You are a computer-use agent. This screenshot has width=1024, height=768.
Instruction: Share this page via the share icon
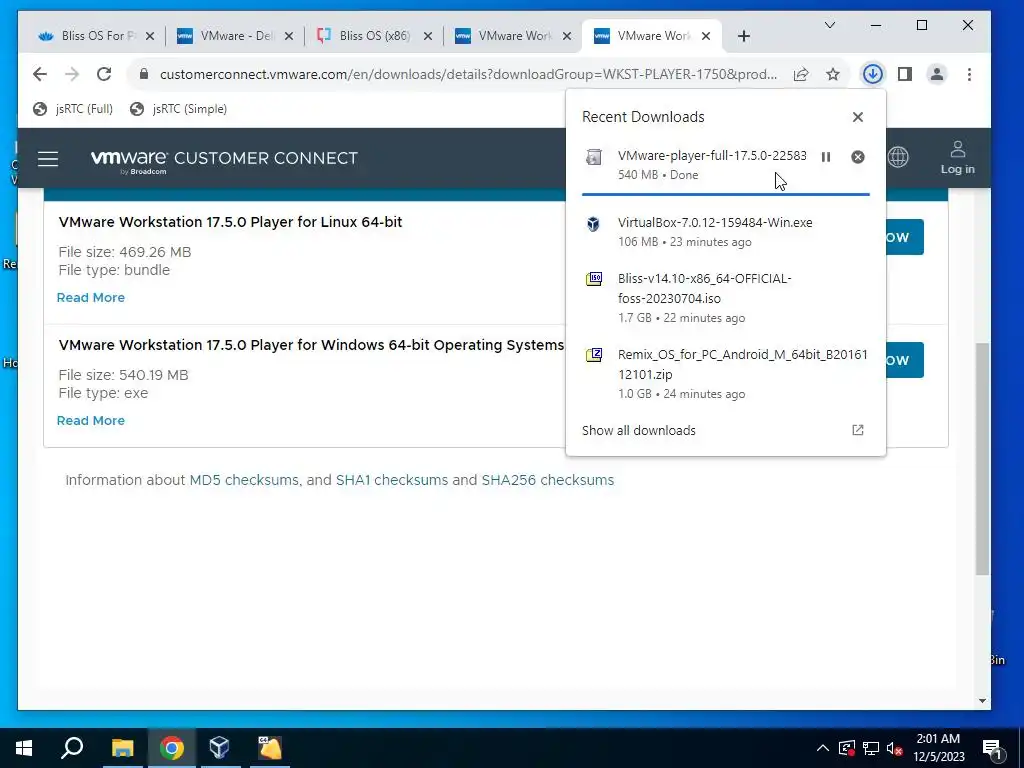point(801,74)
